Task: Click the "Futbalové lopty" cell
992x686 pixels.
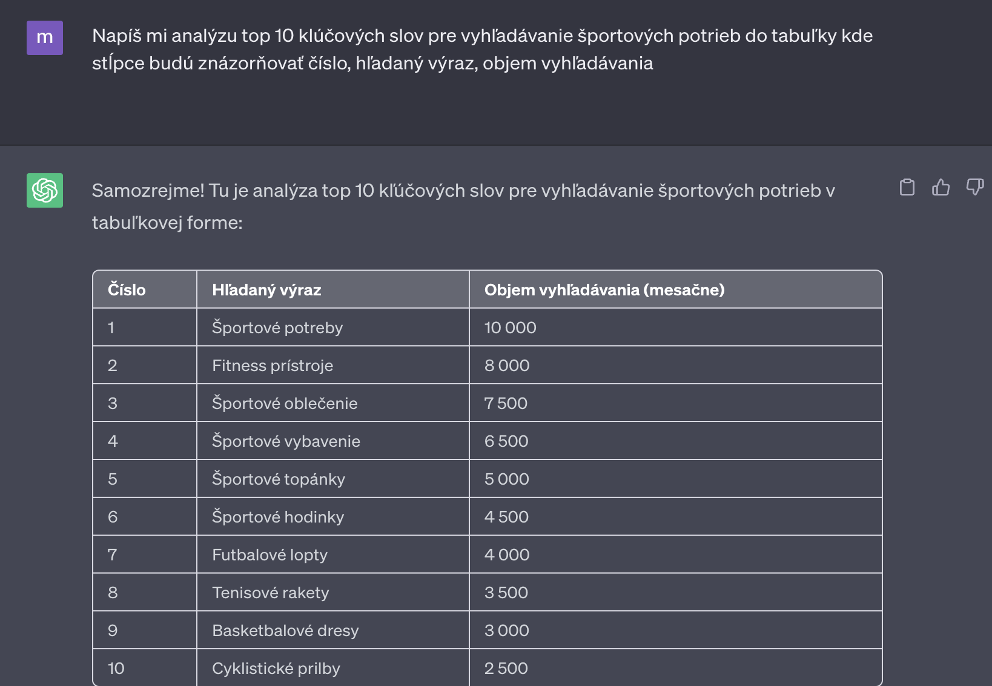Action: point(270,556)
